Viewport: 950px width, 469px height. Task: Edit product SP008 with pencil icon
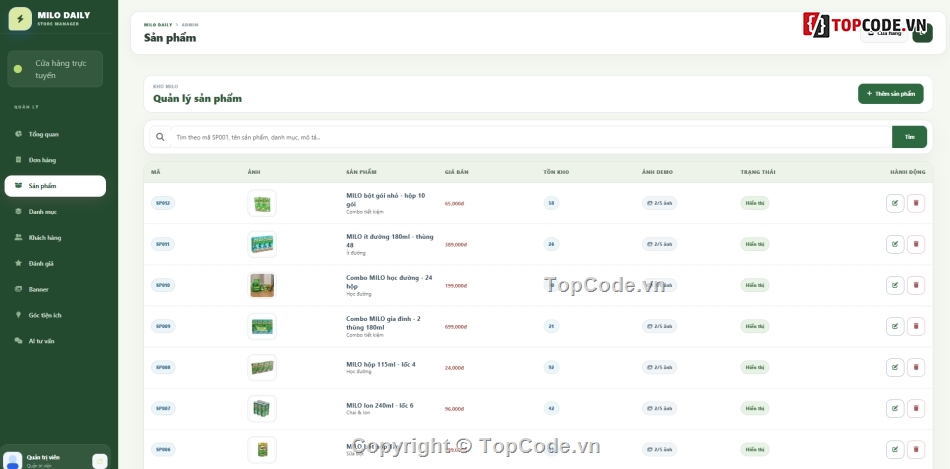point(895,367)
